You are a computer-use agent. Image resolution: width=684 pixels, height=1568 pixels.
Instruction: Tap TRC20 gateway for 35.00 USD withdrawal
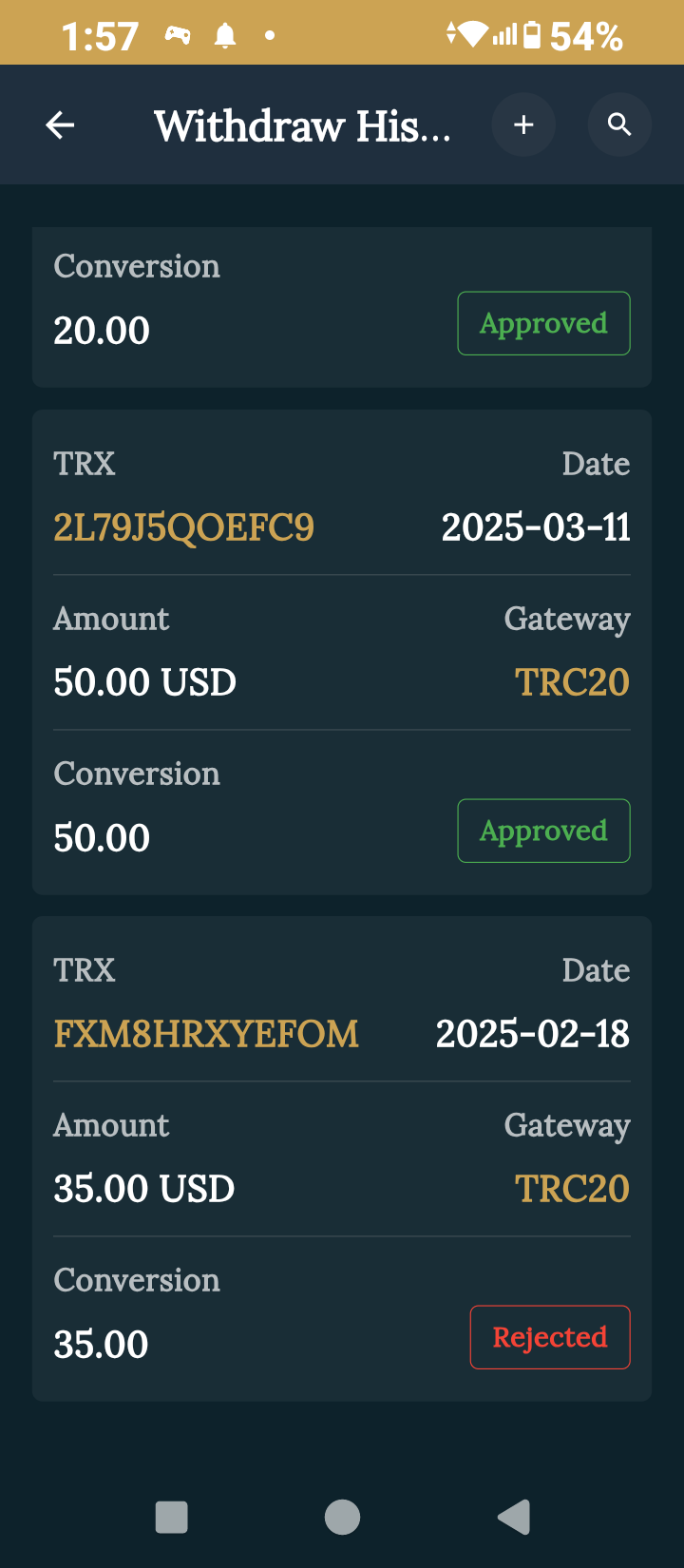tap(572, 1189)
